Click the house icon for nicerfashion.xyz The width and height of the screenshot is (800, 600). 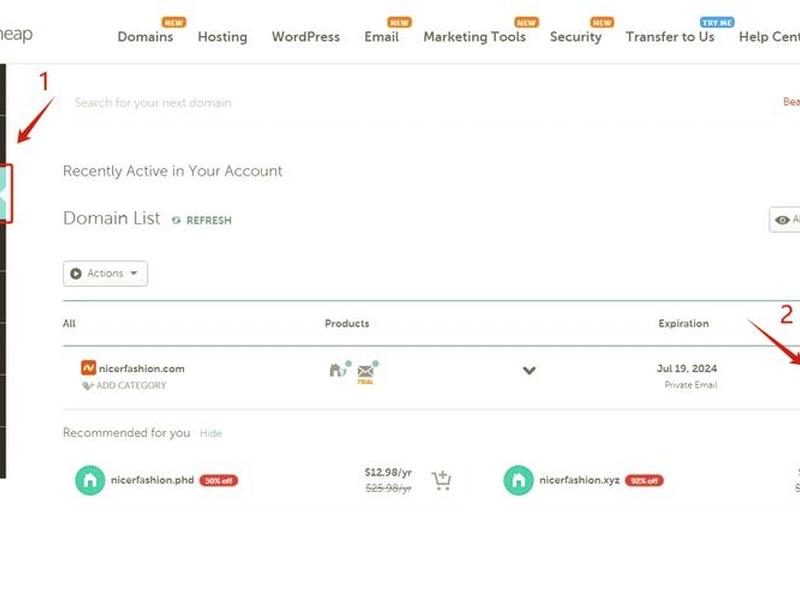[x=518, y=480]
